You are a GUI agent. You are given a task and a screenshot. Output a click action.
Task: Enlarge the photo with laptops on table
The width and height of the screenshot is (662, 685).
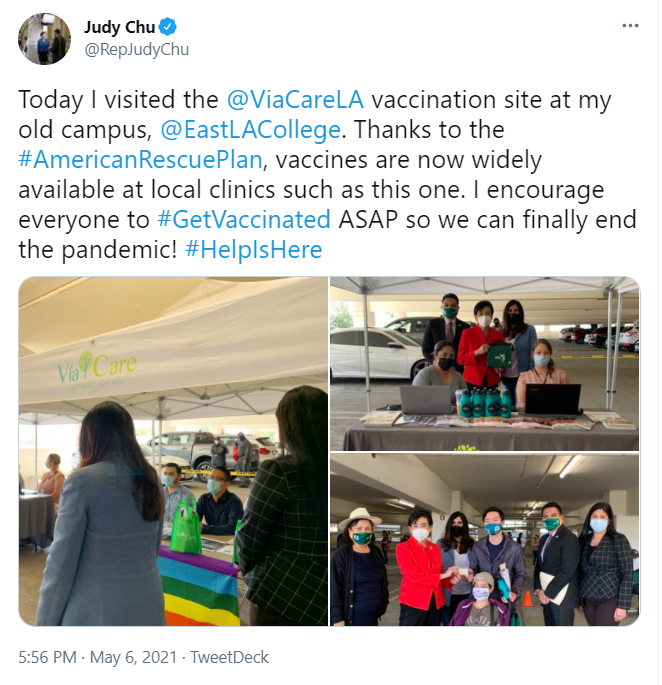coord(485,363)
